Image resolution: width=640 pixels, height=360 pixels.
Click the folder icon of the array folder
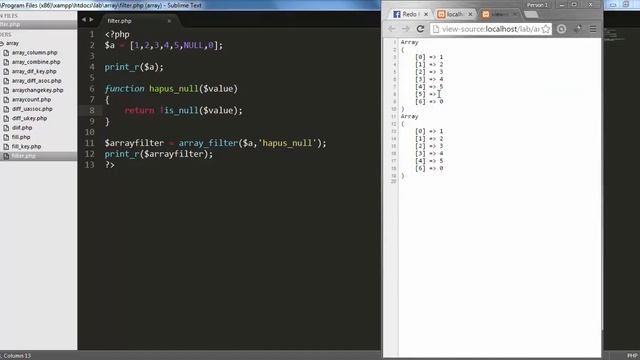(x=2, y=43)
